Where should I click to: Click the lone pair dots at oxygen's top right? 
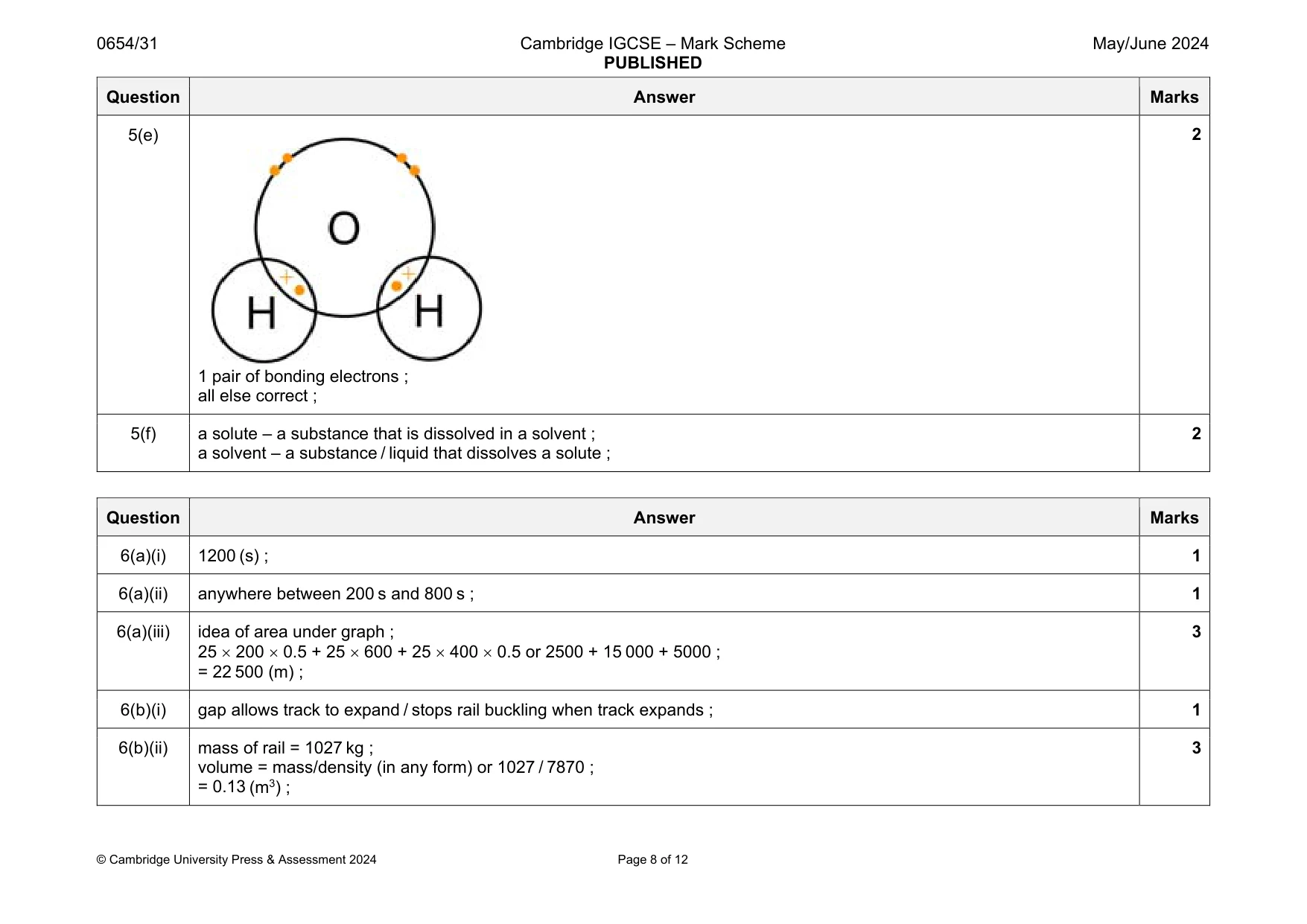[408, 164]
